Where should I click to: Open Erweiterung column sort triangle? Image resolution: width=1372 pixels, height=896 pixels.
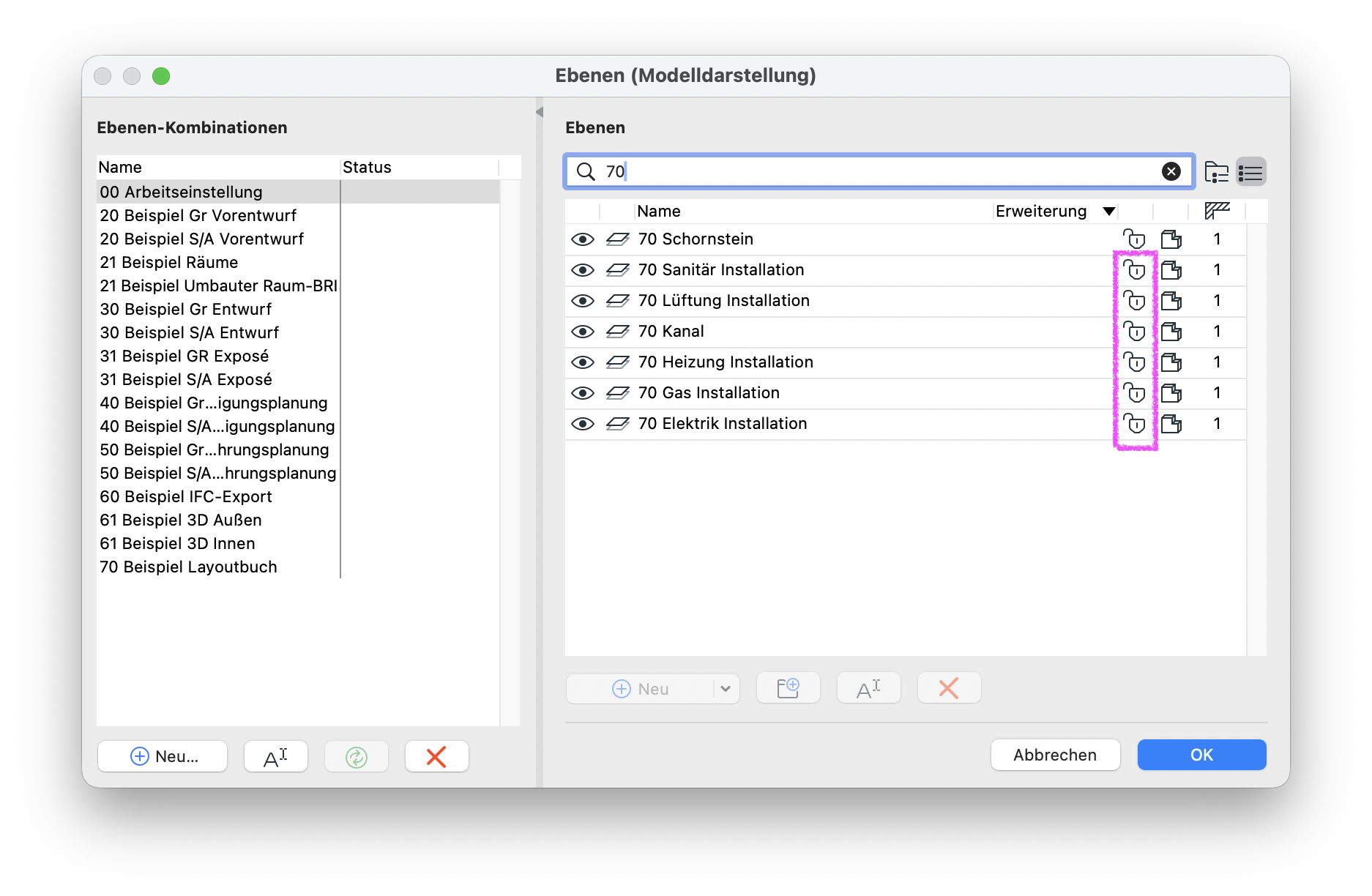1109,212
